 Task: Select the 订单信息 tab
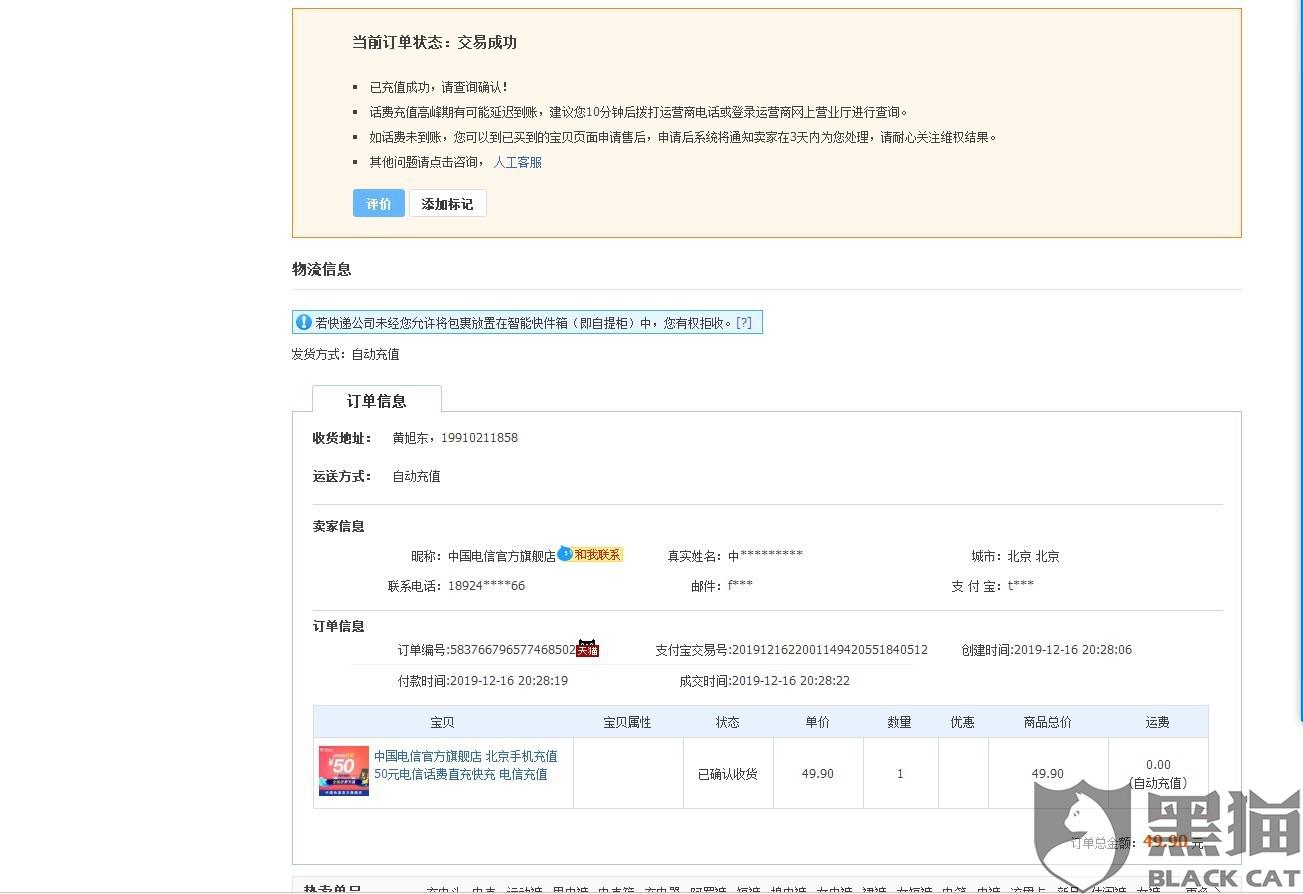(x=377, y=400)
